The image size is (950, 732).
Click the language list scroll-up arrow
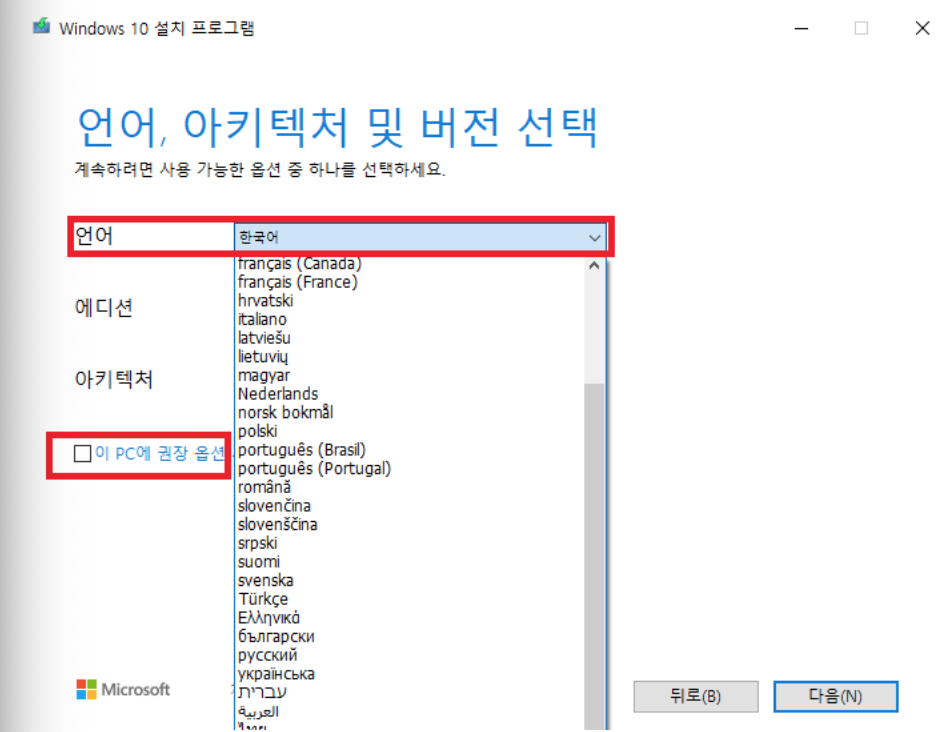coord(594,265)
